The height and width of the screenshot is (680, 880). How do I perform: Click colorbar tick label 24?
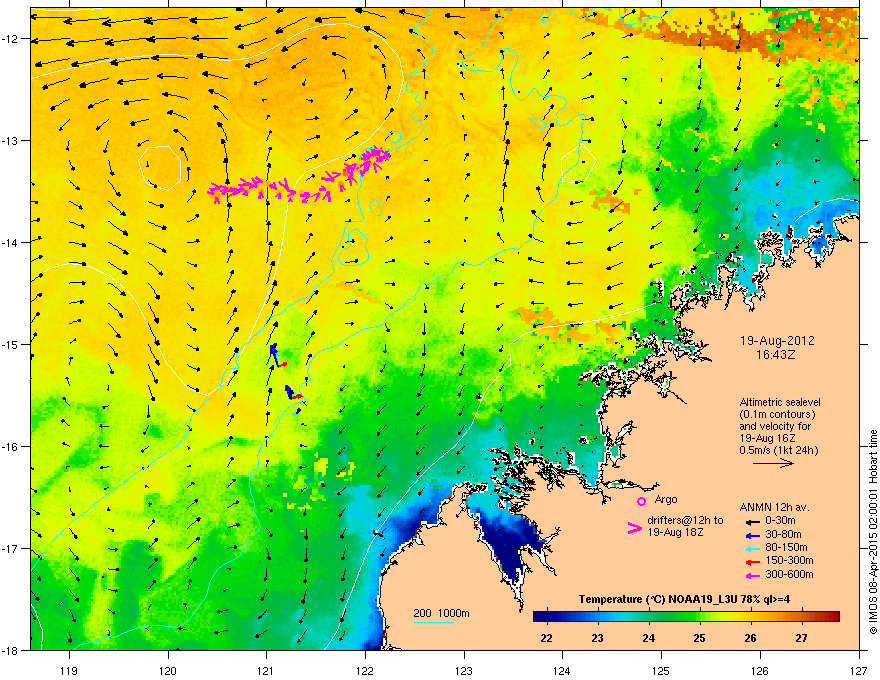click(x=648, y=638)
